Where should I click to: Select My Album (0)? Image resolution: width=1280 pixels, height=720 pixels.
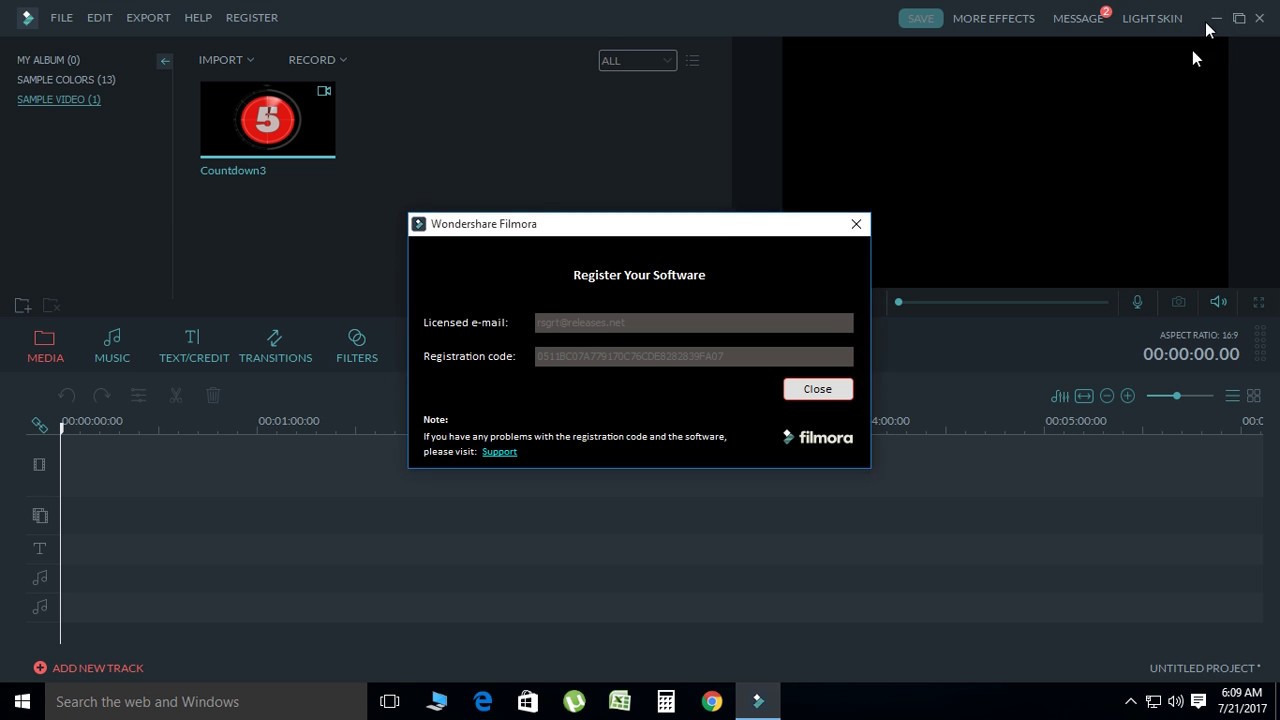point(48,60)
